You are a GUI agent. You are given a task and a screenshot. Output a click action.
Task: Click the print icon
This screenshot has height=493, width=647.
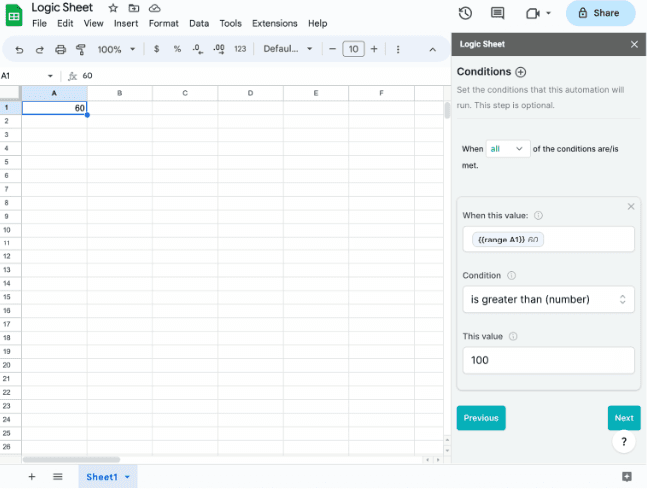60,49
